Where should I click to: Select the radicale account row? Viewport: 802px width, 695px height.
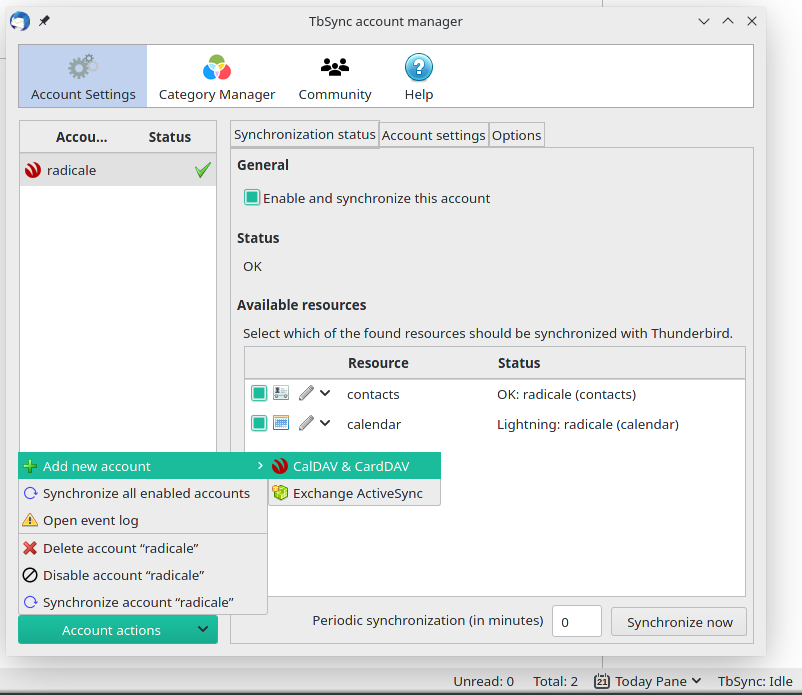point(118,170)
